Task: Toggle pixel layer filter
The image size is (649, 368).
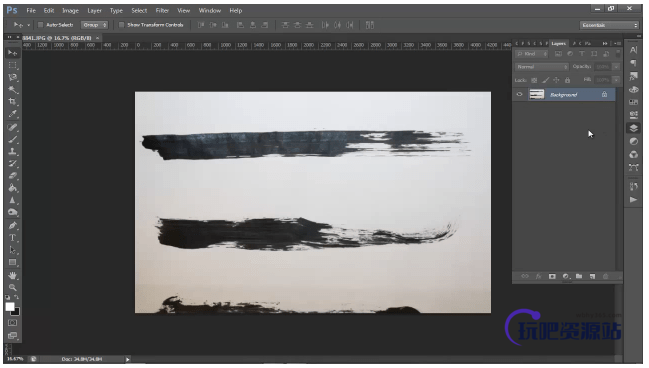Action: coord(558,54)
